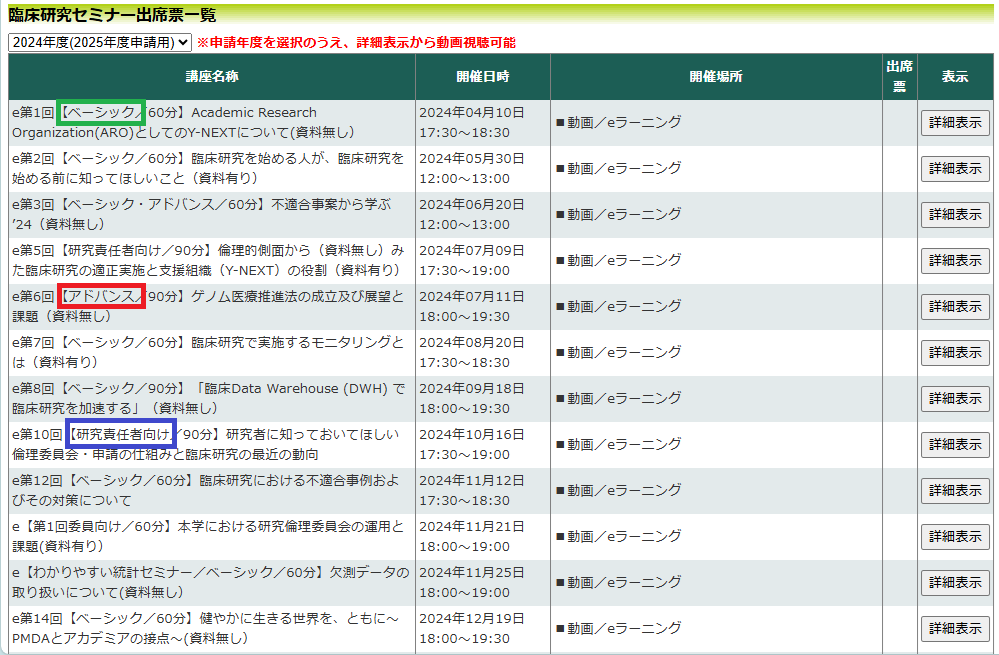Click the 出席票 column header

[x=898, y=77]
